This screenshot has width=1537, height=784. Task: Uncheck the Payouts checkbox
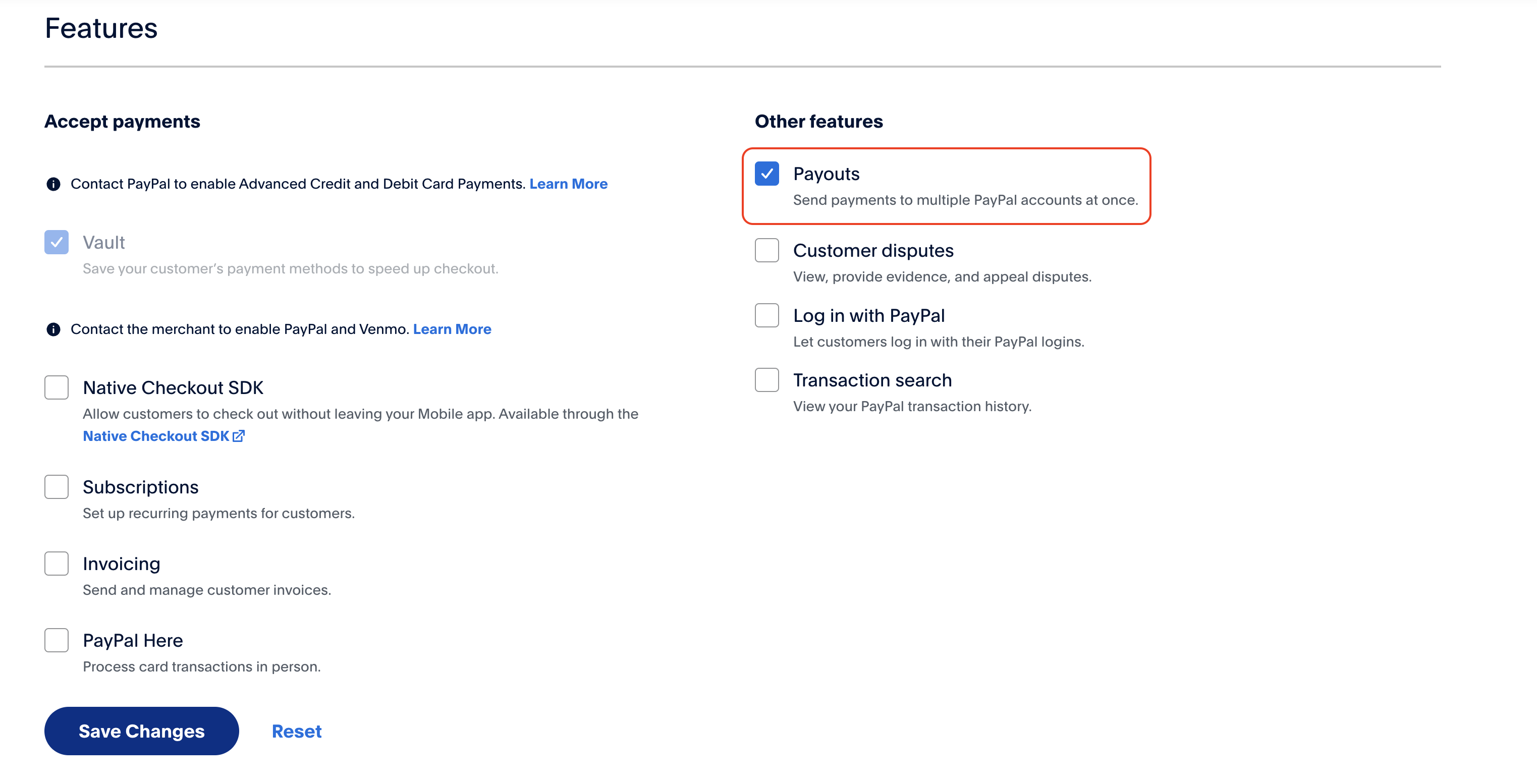click(766, 174)
